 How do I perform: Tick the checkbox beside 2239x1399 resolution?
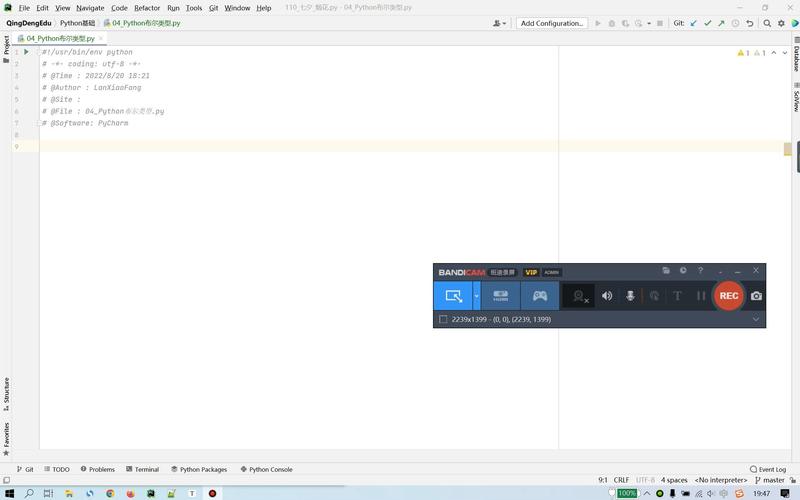(x=443, y=319)
